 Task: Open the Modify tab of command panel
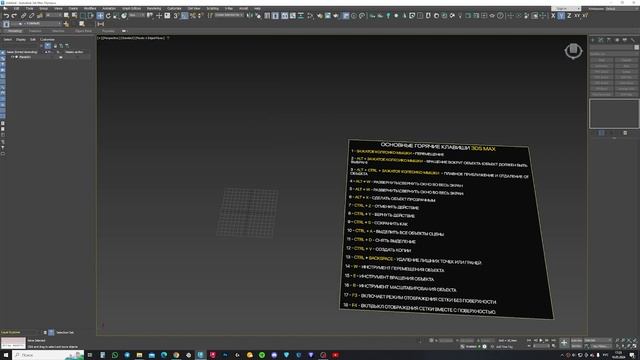pos(601,40)
